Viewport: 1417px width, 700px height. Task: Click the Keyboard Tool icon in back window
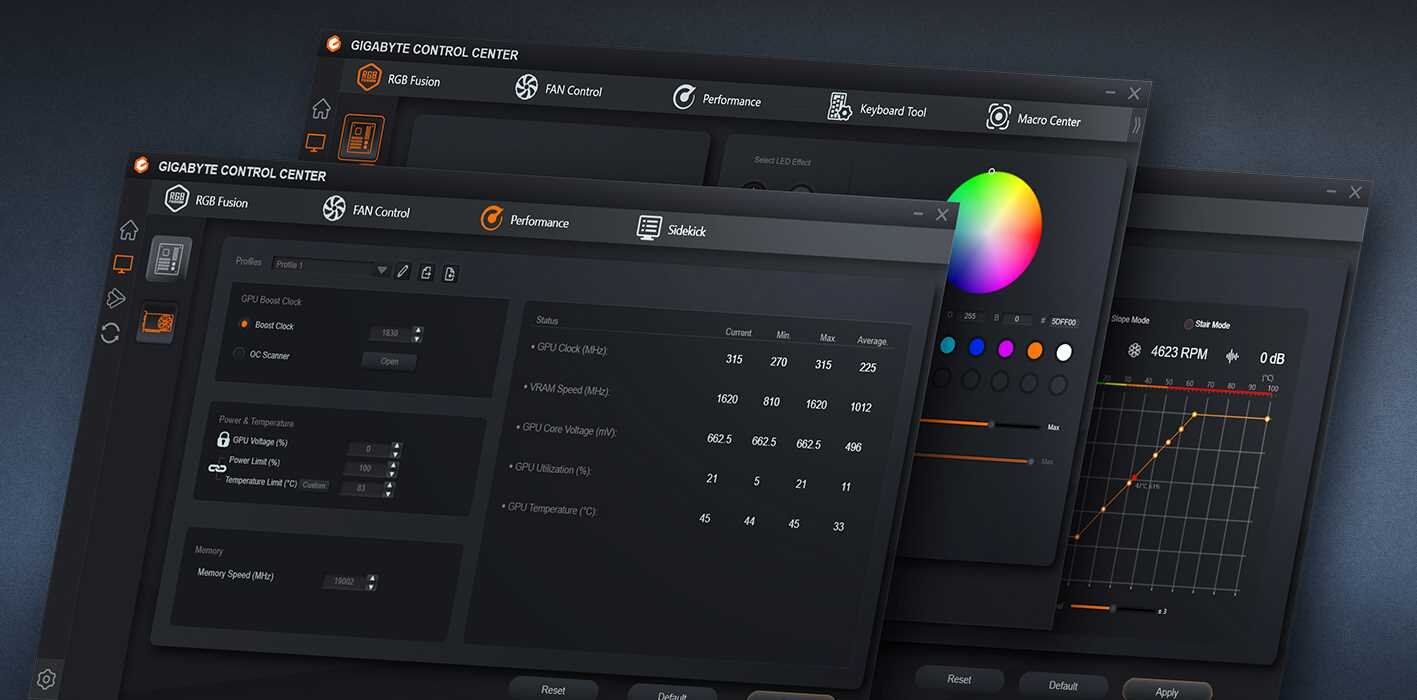839,106
